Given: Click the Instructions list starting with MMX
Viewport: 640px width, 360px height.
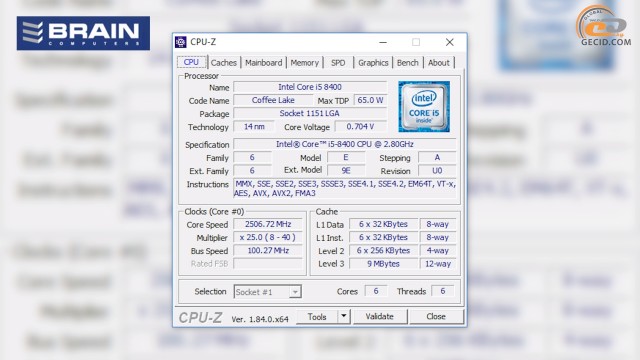Looking at the screenshot, I should point(344,189).
